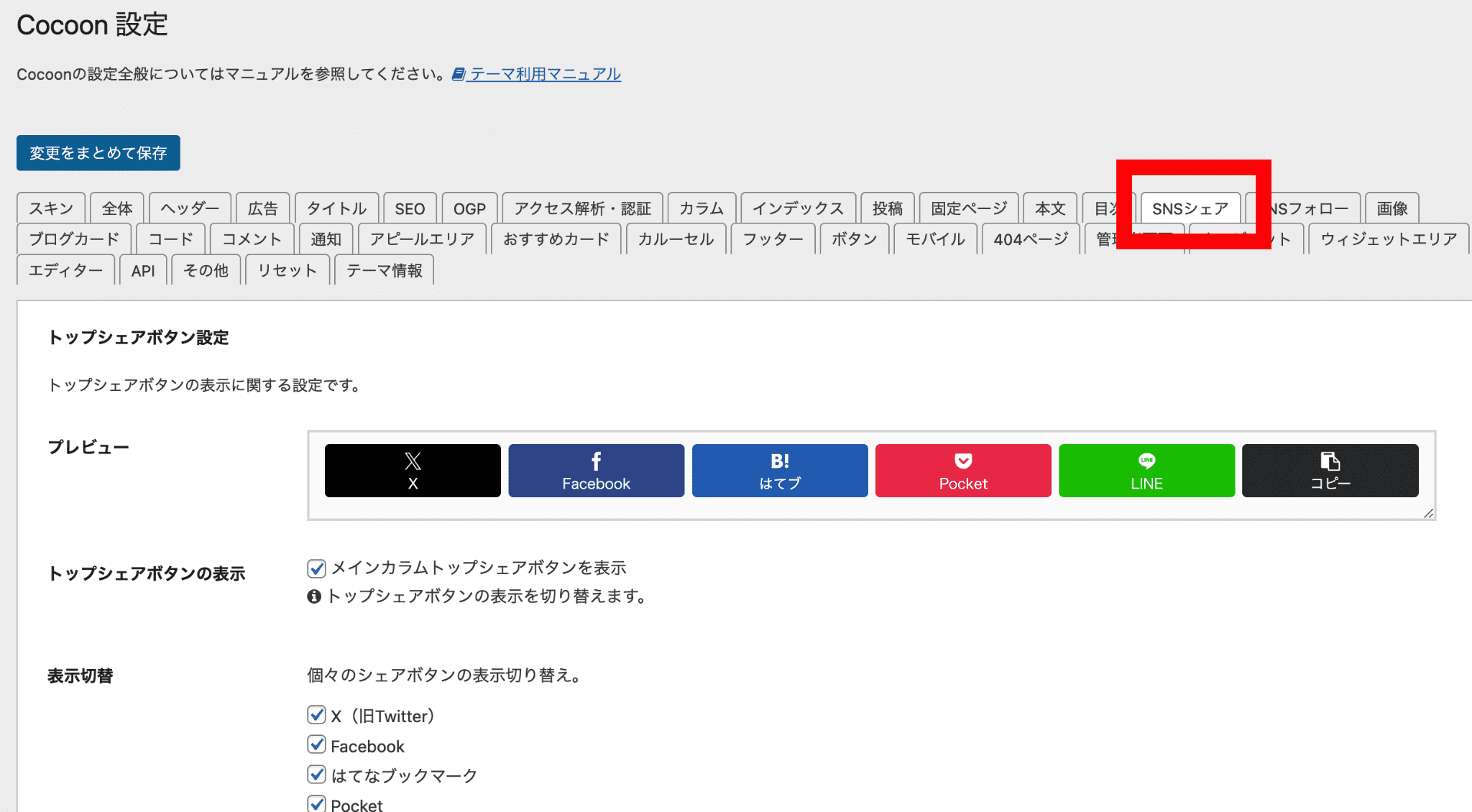Grab the preview box resize handle
Image resolution: width=1472 pixels, height=812 pixels.
1428,513
